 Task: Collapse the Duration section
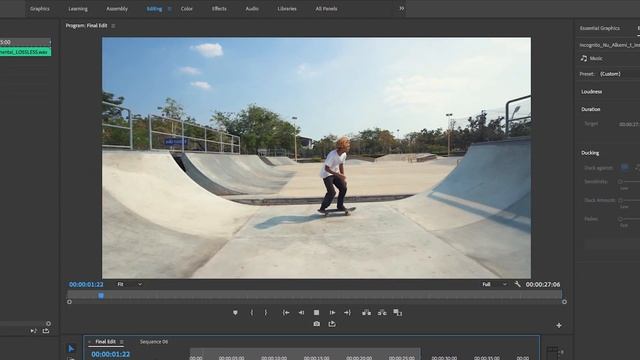(591, 109)
